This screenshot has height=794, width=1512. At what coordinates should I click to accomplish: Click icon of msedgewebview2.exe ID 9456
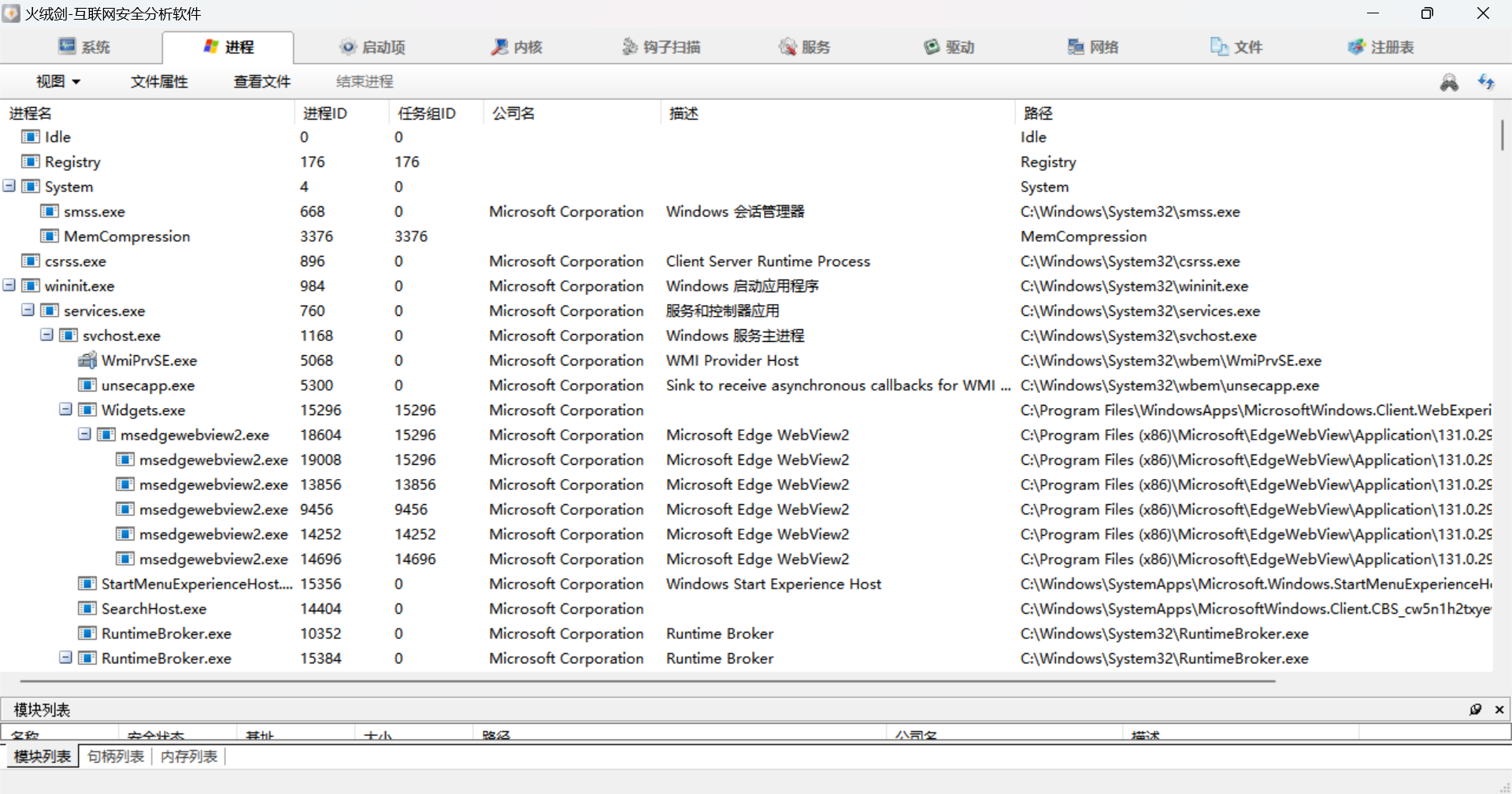click(x=125, y=509)
